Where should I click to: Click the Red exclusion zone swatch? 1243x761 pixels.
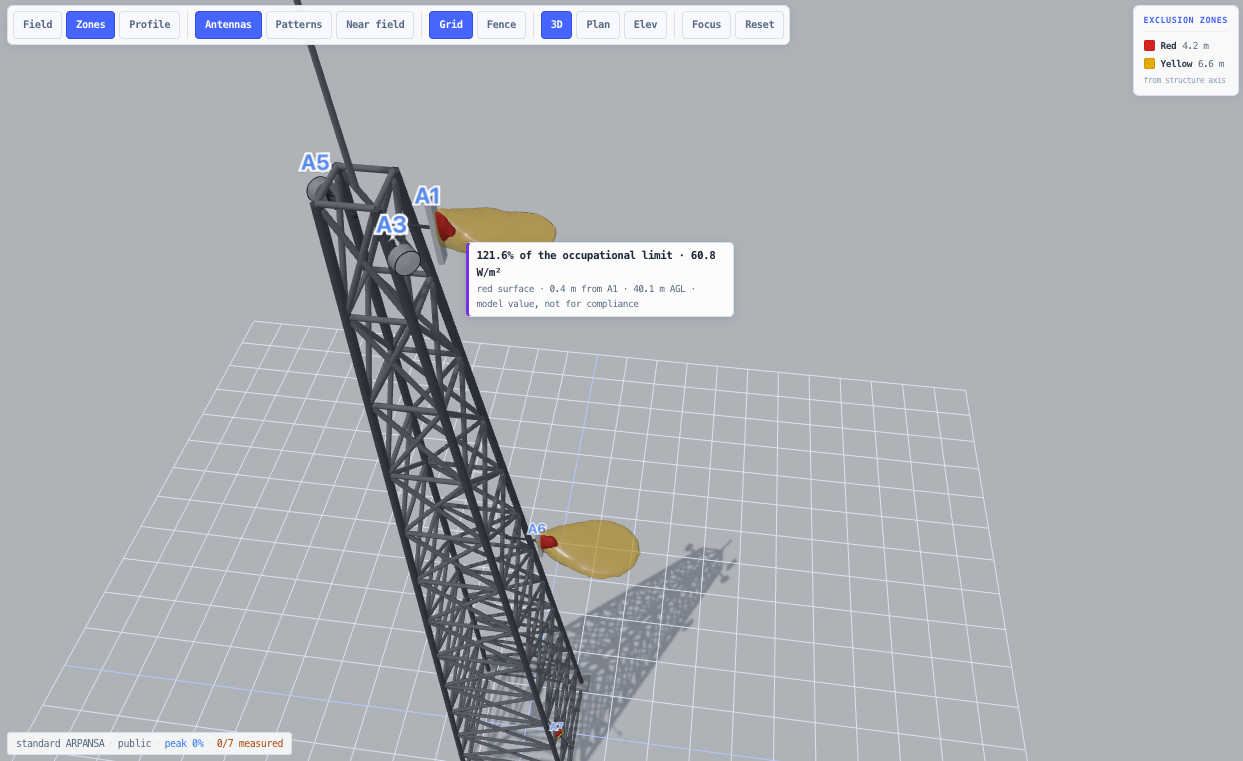pyautogui.click(x=1149, y=46)
